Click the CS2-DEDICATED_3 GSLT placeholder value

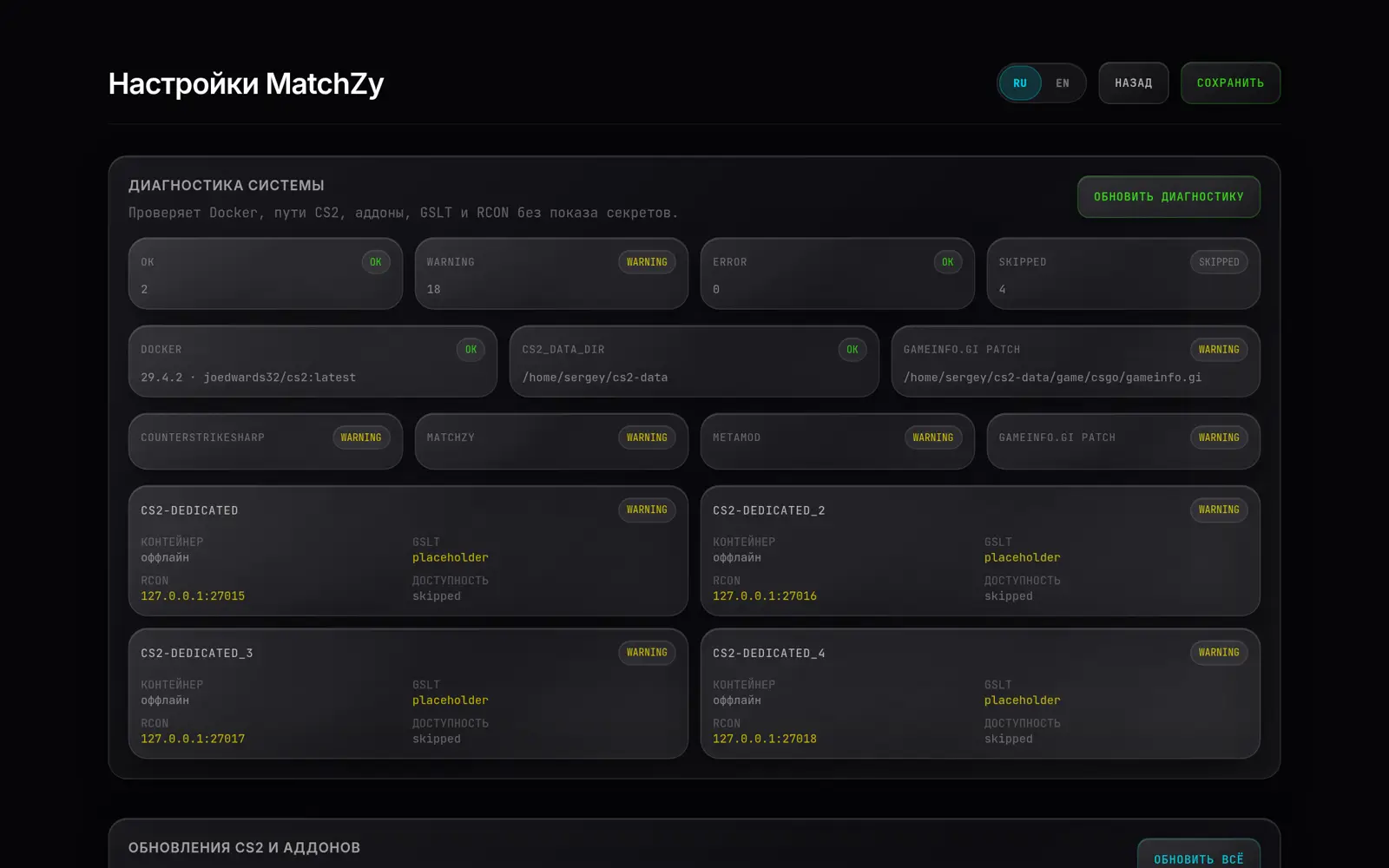click(451, 700)
